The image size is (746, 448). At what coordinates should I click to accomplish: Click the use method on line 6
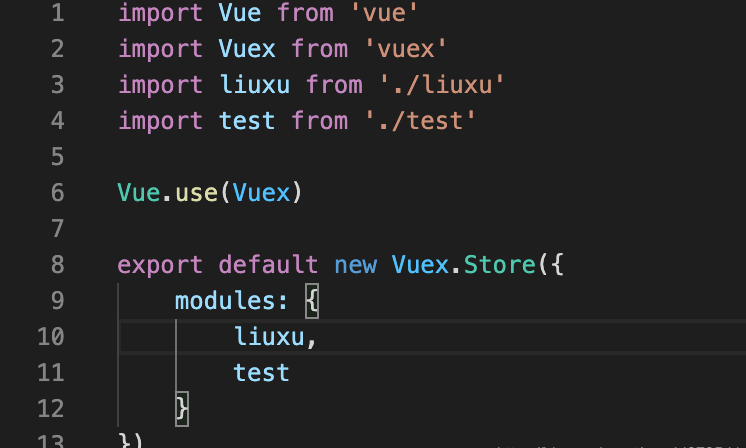coord(196,193)
